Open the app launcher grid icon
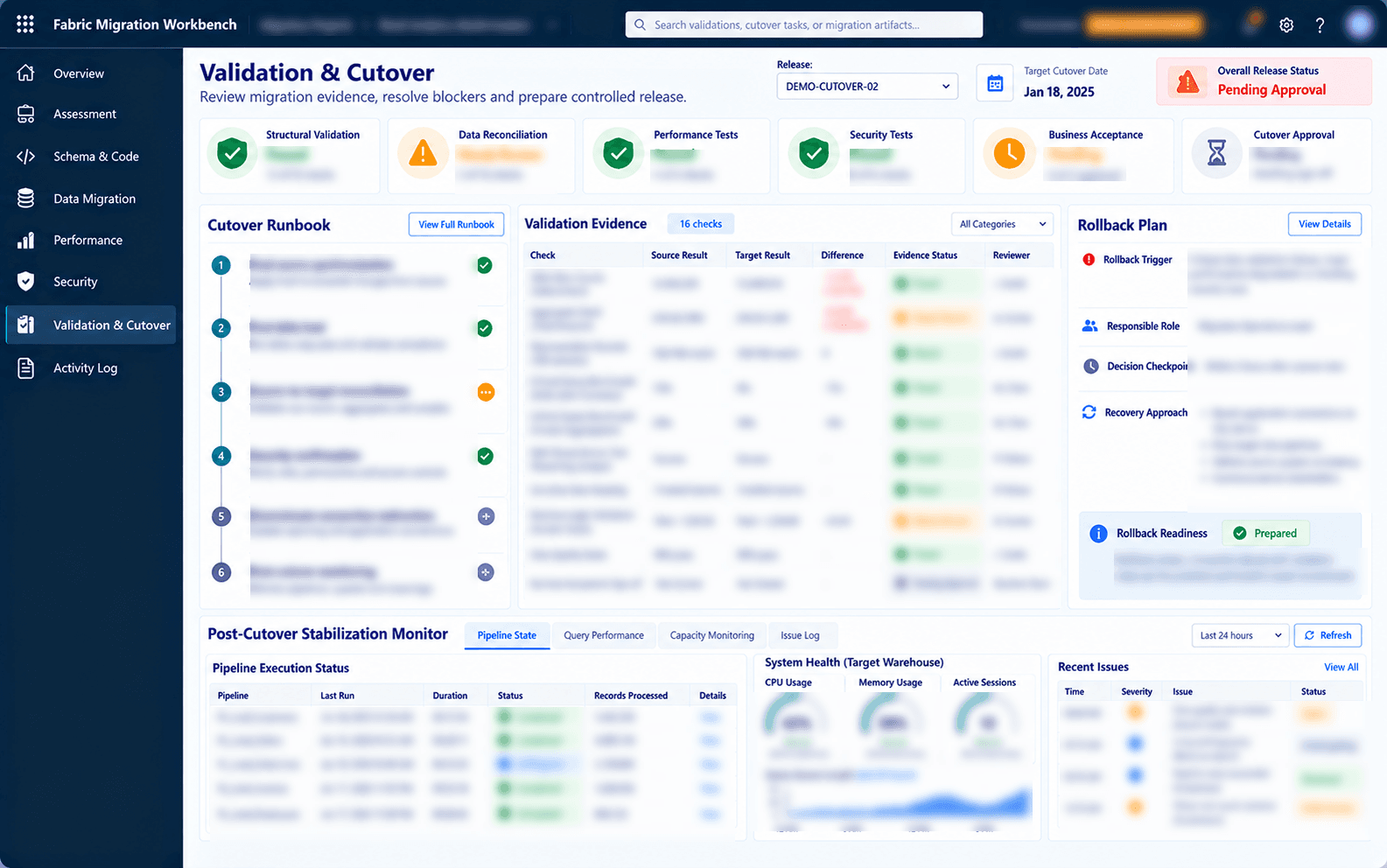The image size is (1387, 868). [25, 24]
